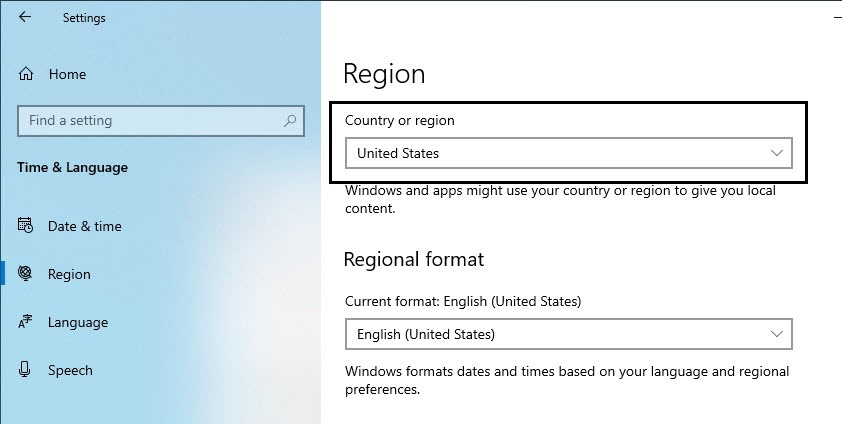Click the chevron on the regional format box
842x424 pixels.
tap(777, 334)
